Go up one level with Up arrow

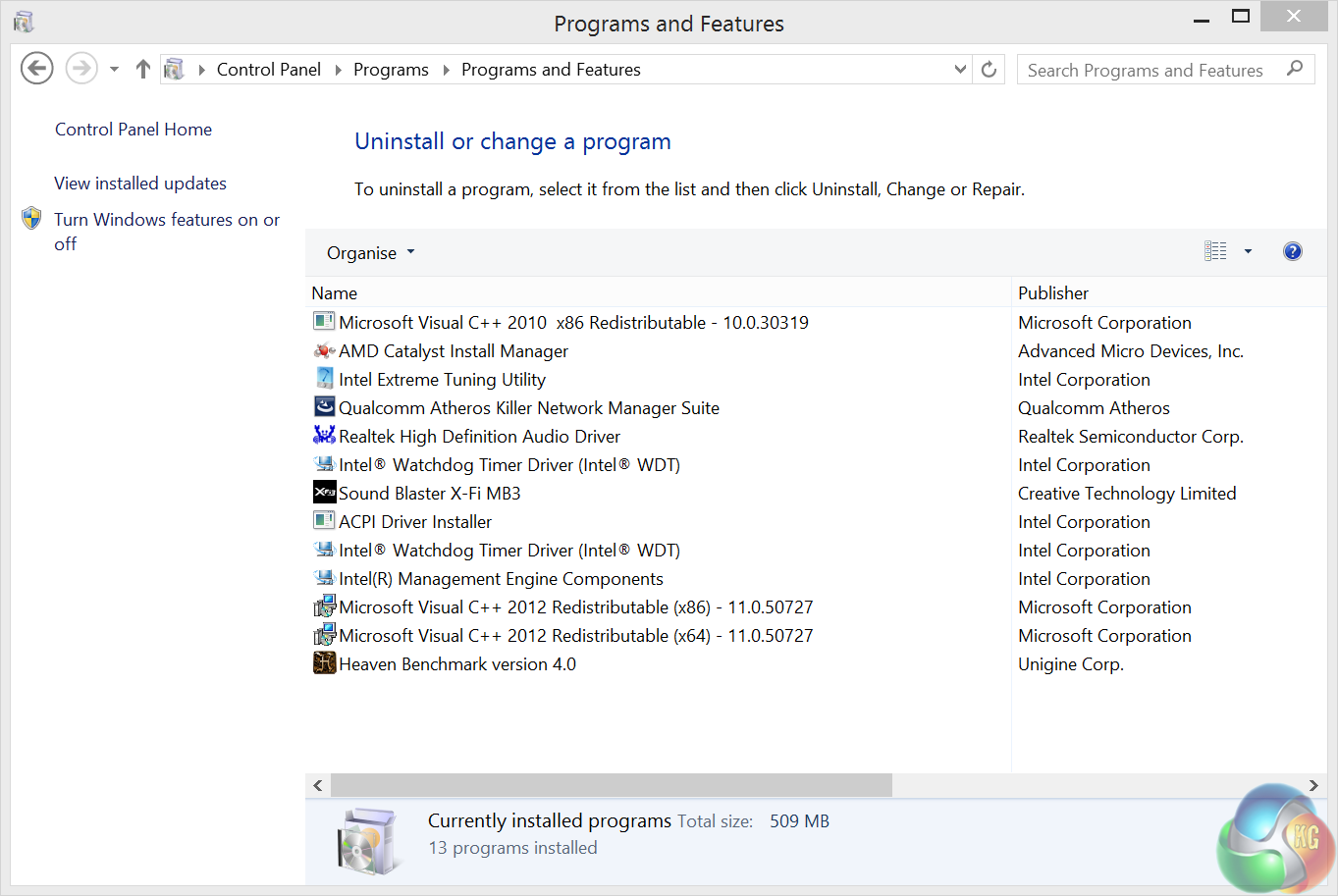(143, 69)
